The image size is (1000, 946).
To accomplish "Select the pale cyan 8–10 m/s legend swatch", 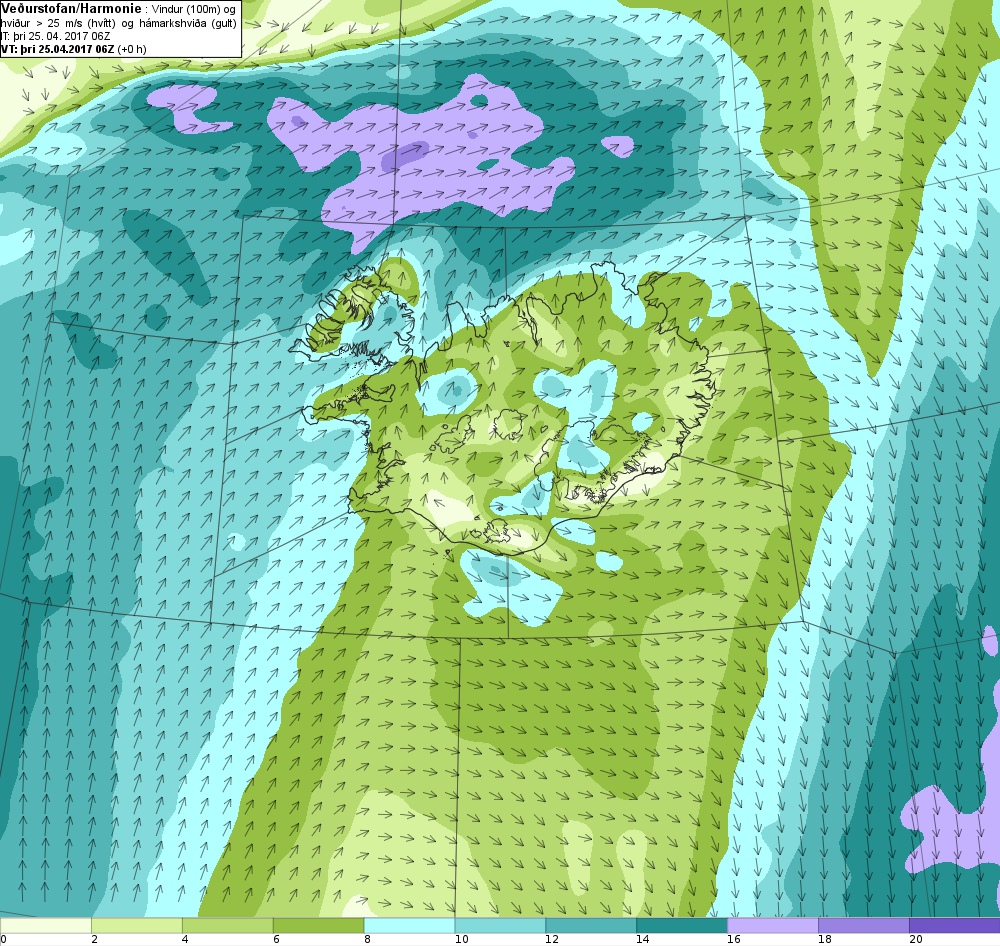I will pyautogui.click(x=409, y=924).
